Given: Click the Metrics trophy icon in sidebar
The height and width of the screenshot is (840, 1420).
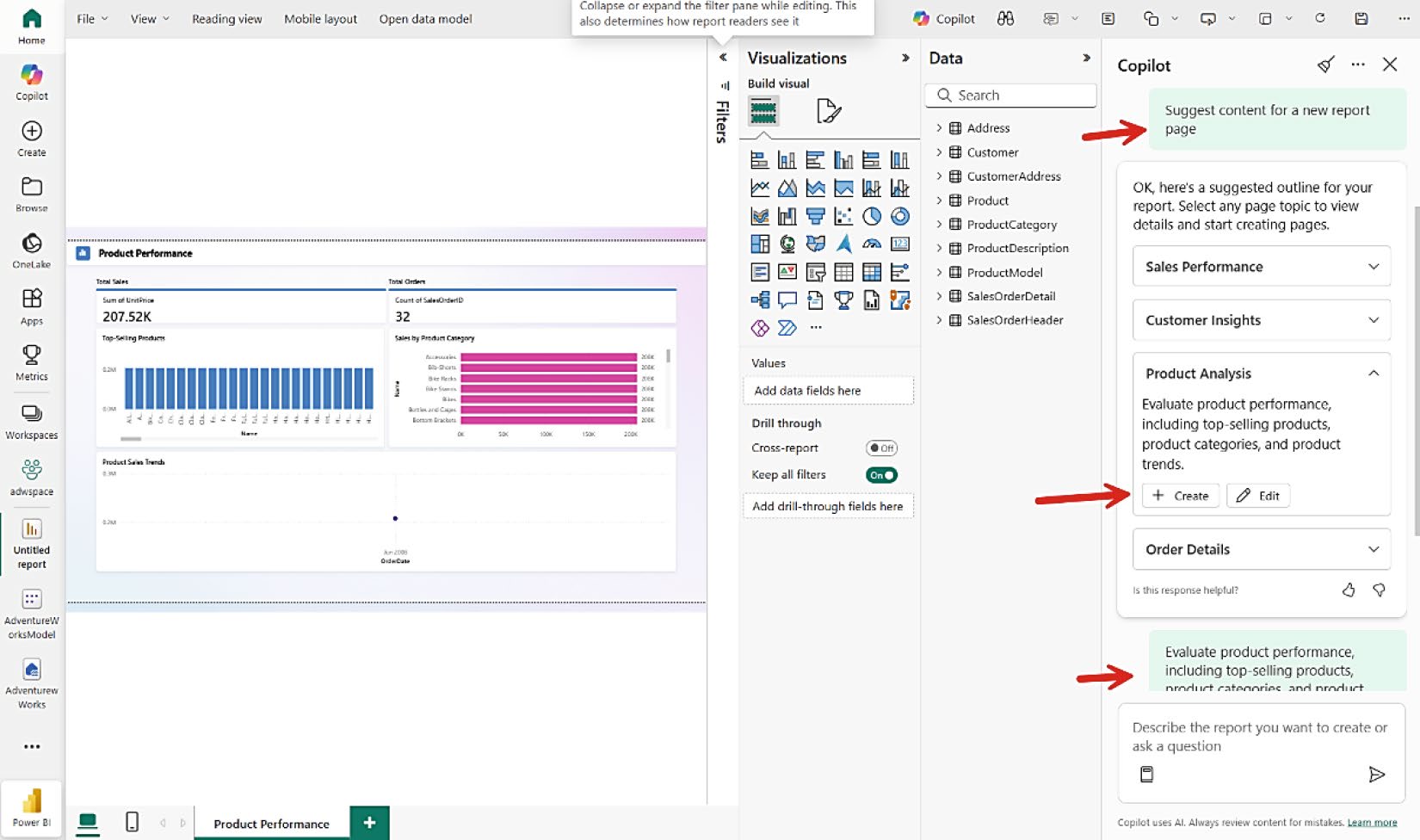Looking at the screenshot, I should coord(32,362).
